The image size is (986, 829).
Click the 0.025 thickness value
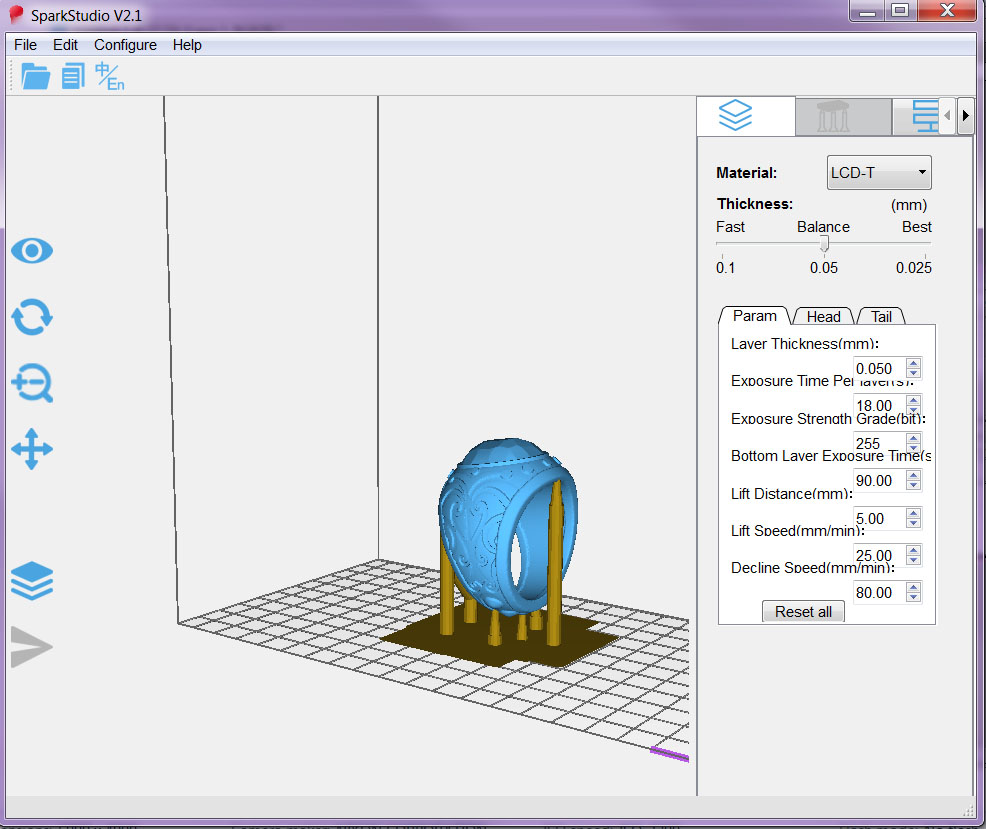point(914,267)
